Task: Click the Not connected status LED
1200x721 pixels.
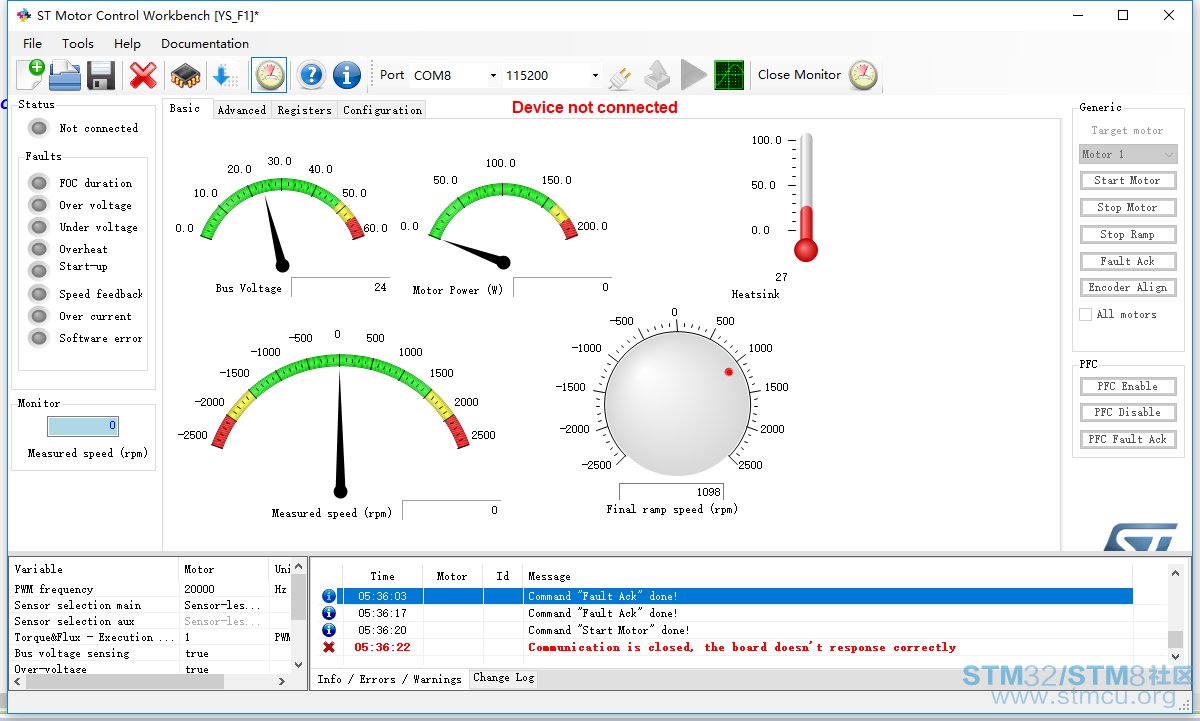Action: pos(39,128)
